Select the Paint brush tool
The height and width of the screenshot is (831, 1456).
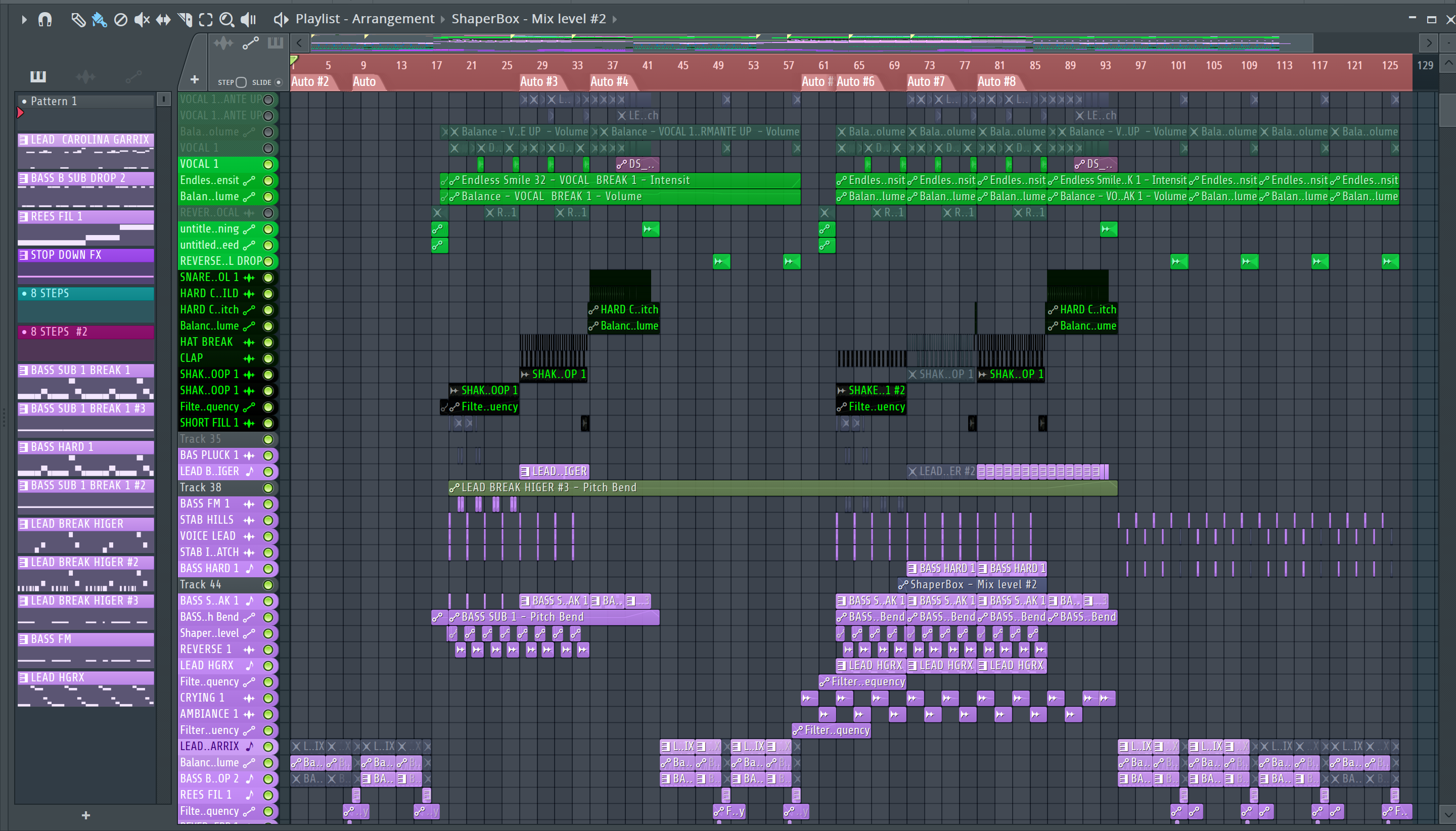(99, 19)
